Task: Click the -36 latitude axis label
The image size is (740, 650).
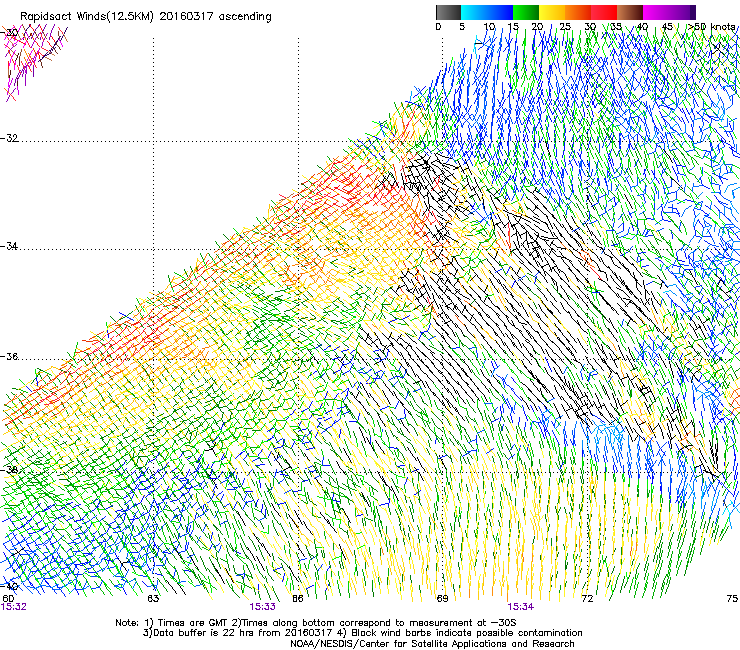Action: click(9, 356)
